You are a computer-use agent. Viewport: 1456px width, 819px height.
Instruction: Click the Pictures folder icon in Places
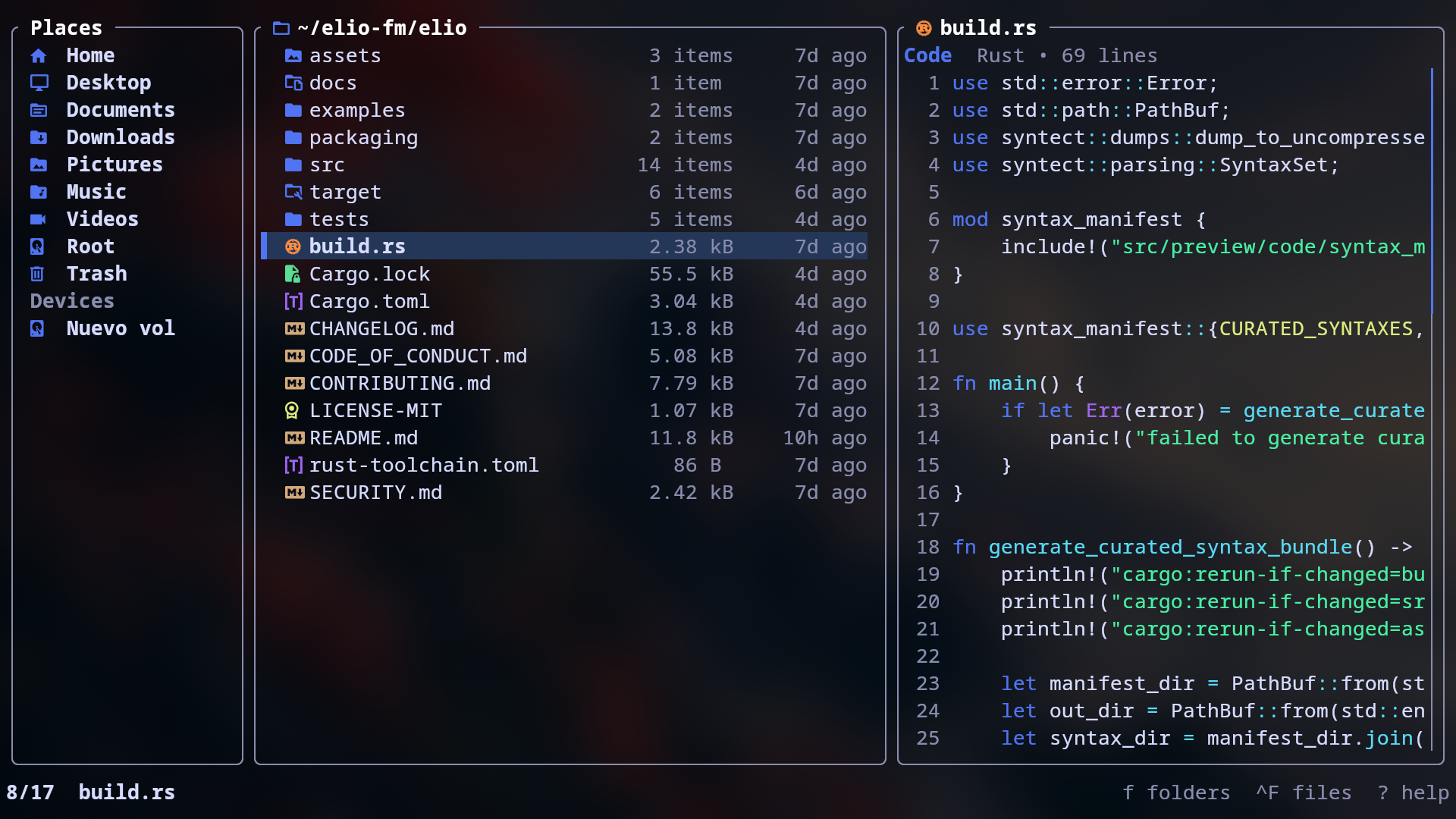coord(39,165)
